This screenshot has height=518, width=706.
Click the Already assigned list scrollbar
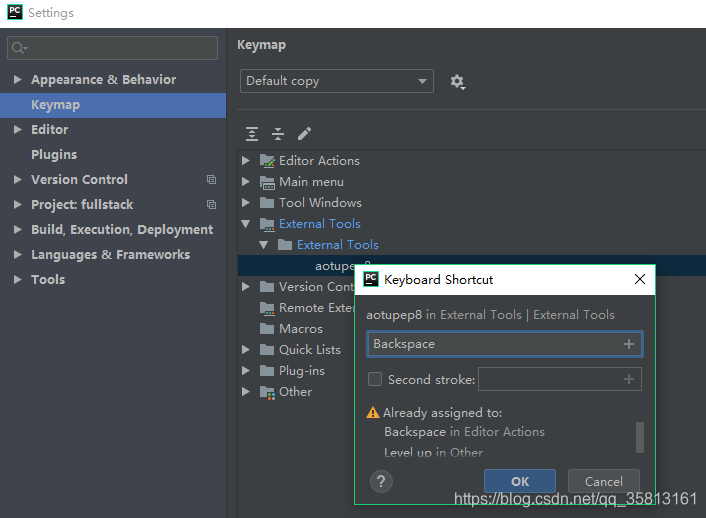tap(640, 437)
